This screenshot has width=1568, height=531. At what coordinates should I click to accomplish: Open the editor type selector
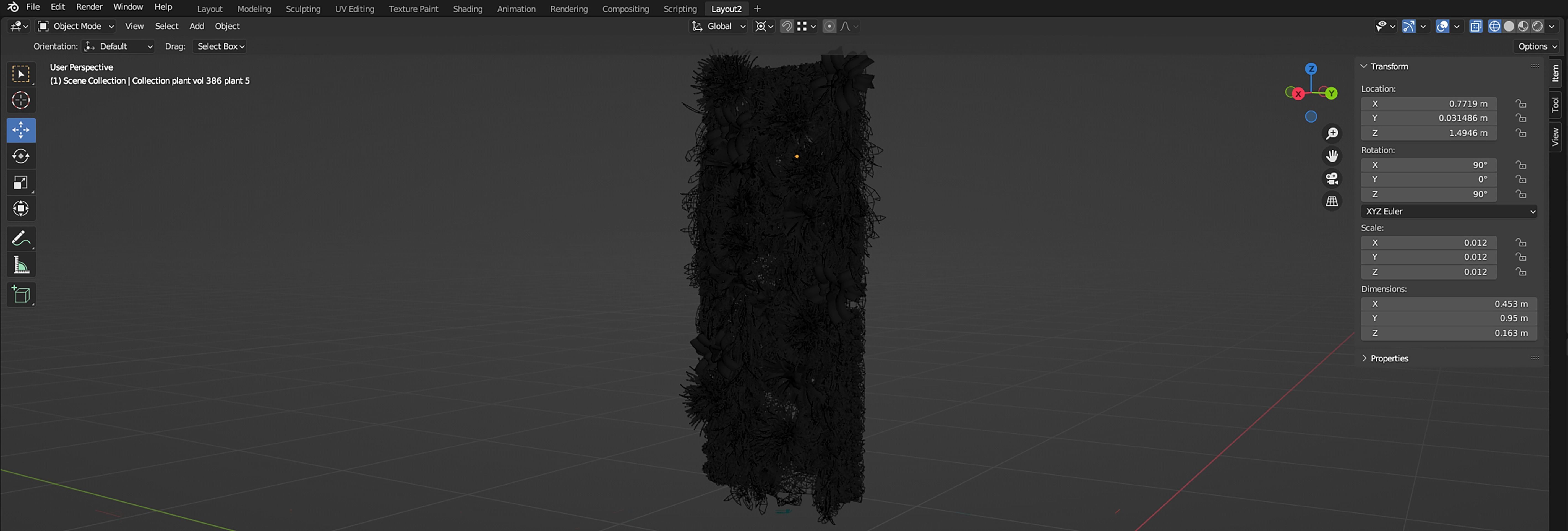pos(19,26)
